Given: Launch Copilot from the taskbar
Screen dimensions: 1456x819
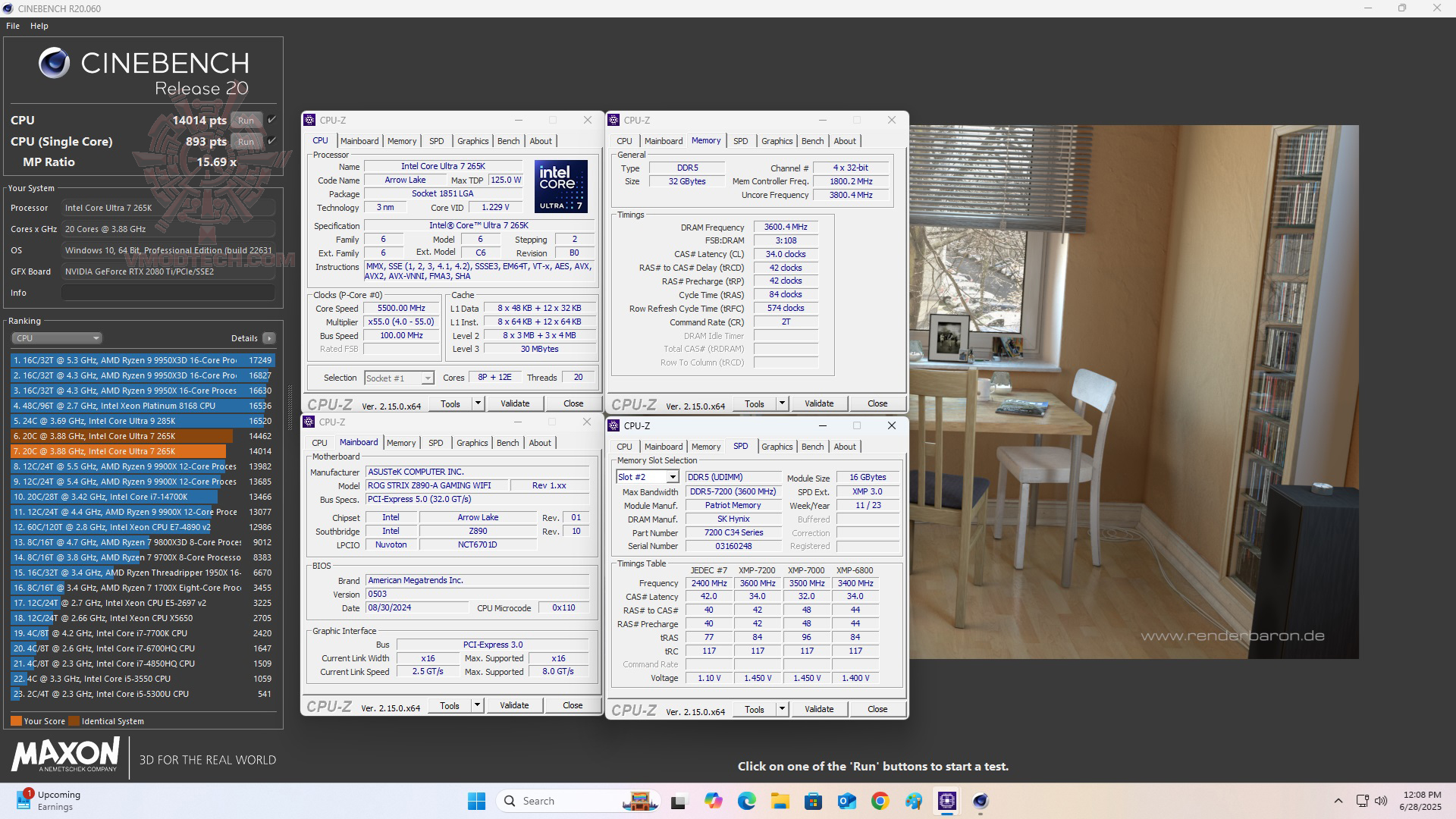Looking at the screenshot, I should (714, 800).
